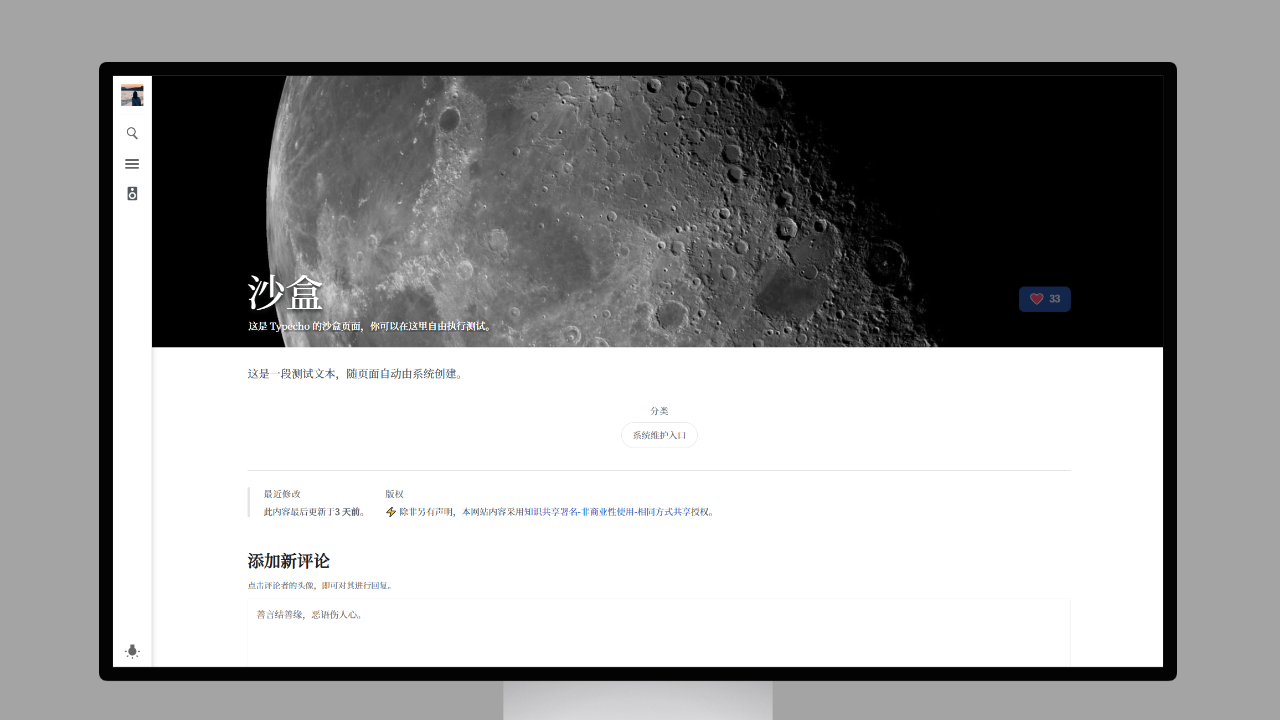This screenshot has height=720, width=1280.
Task: Click the subtitle 这是 Typecho 的沙盒页面
Action: click(371, 326)
